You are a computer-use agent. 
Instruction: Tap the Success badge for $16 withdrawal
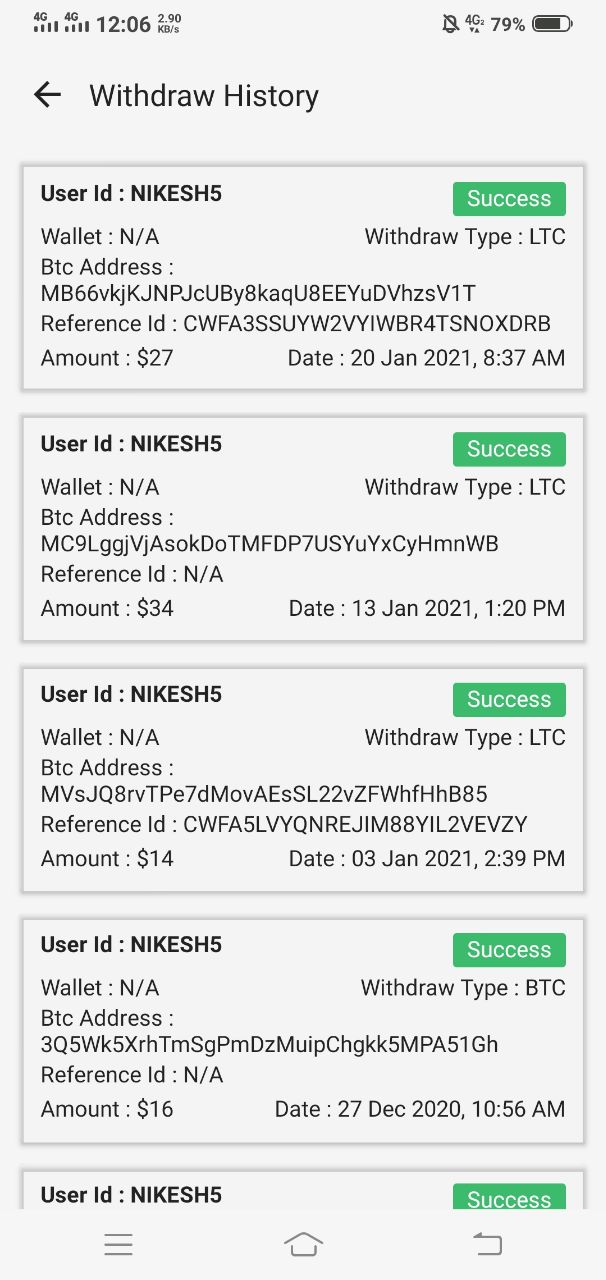point(509,950)
